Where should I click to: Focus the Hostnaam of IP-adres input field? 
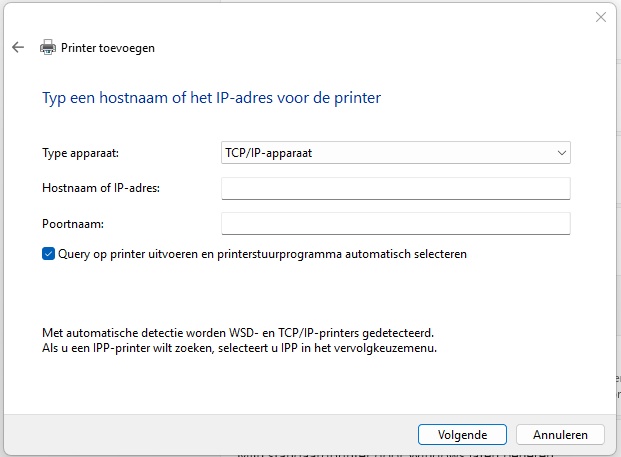tap(395, 188)
